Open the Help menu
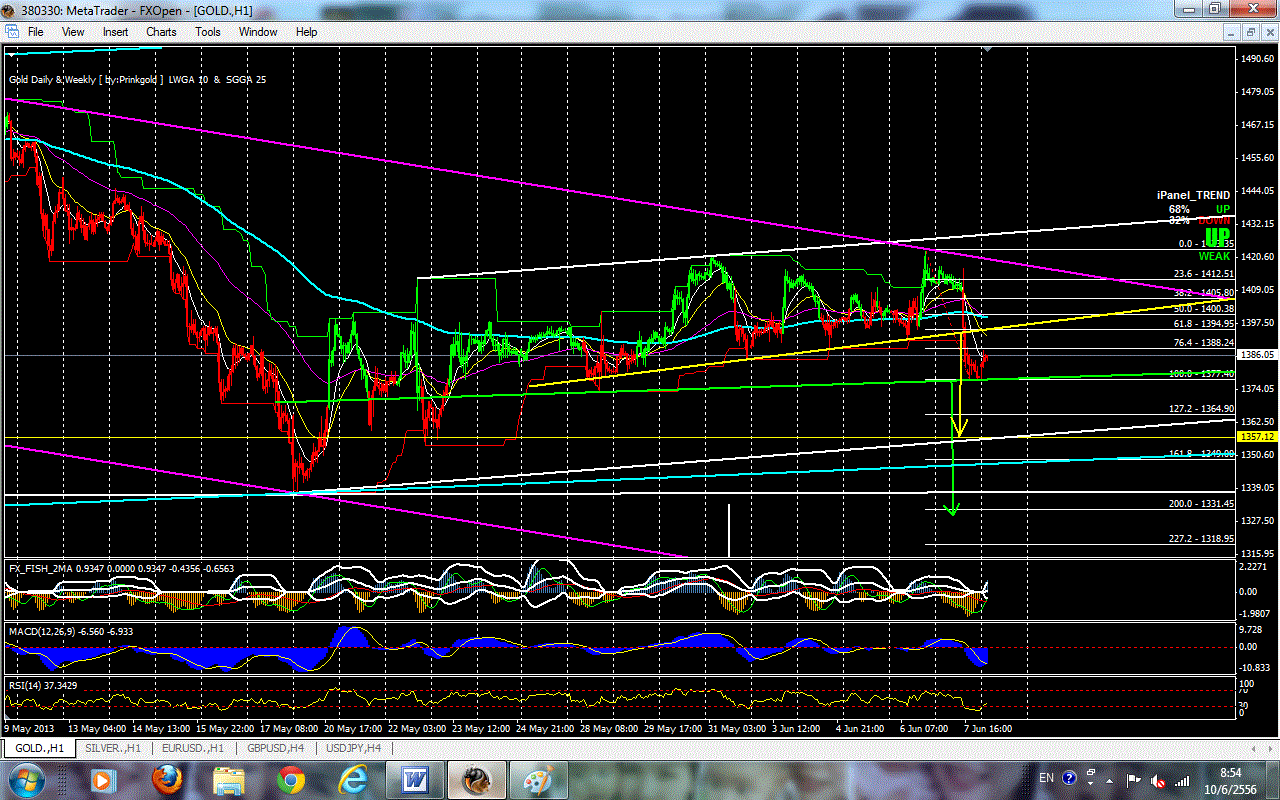 point(306,32)
